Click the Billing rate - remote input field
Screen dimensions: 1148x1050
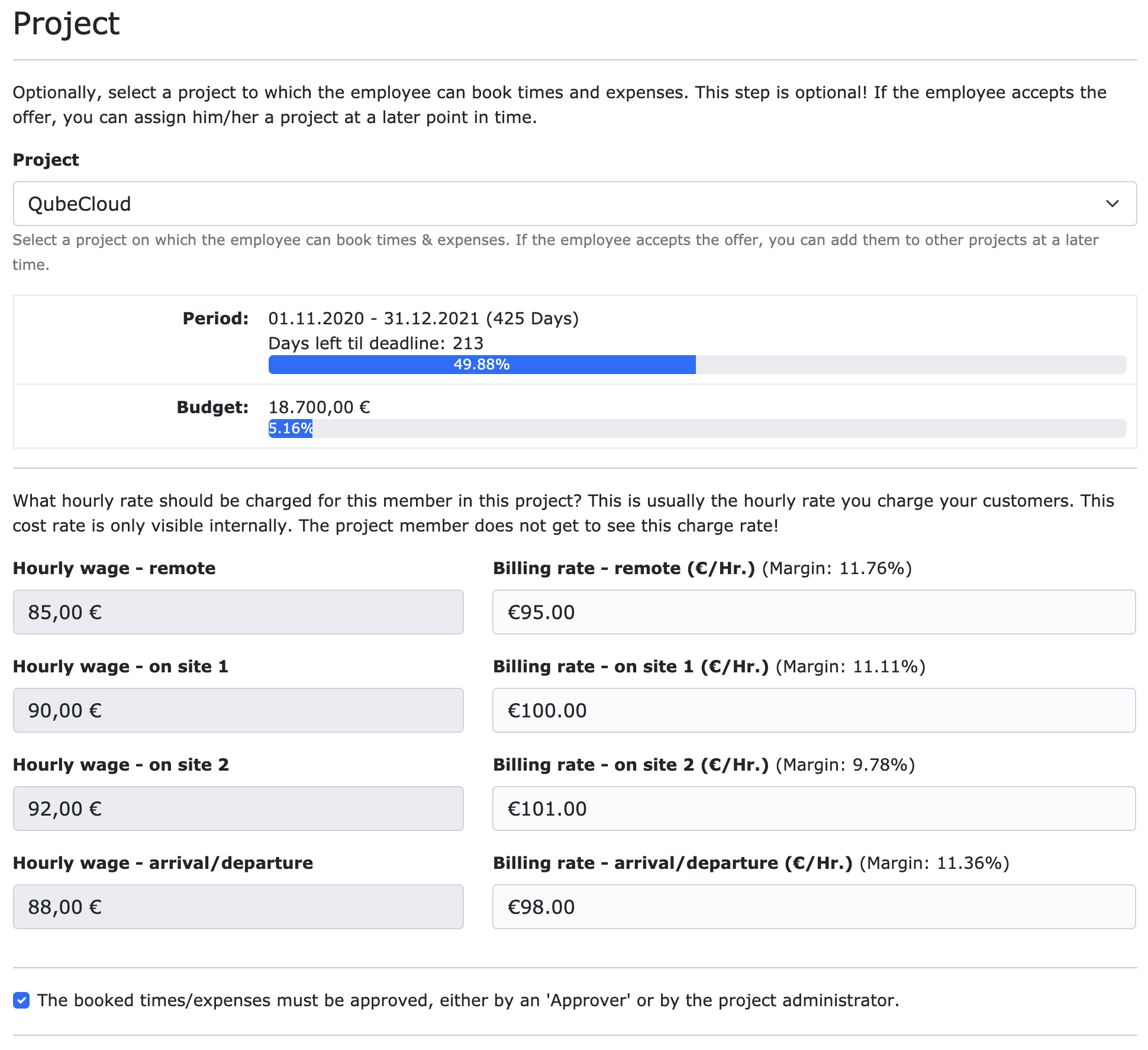(x=814, y=612)
